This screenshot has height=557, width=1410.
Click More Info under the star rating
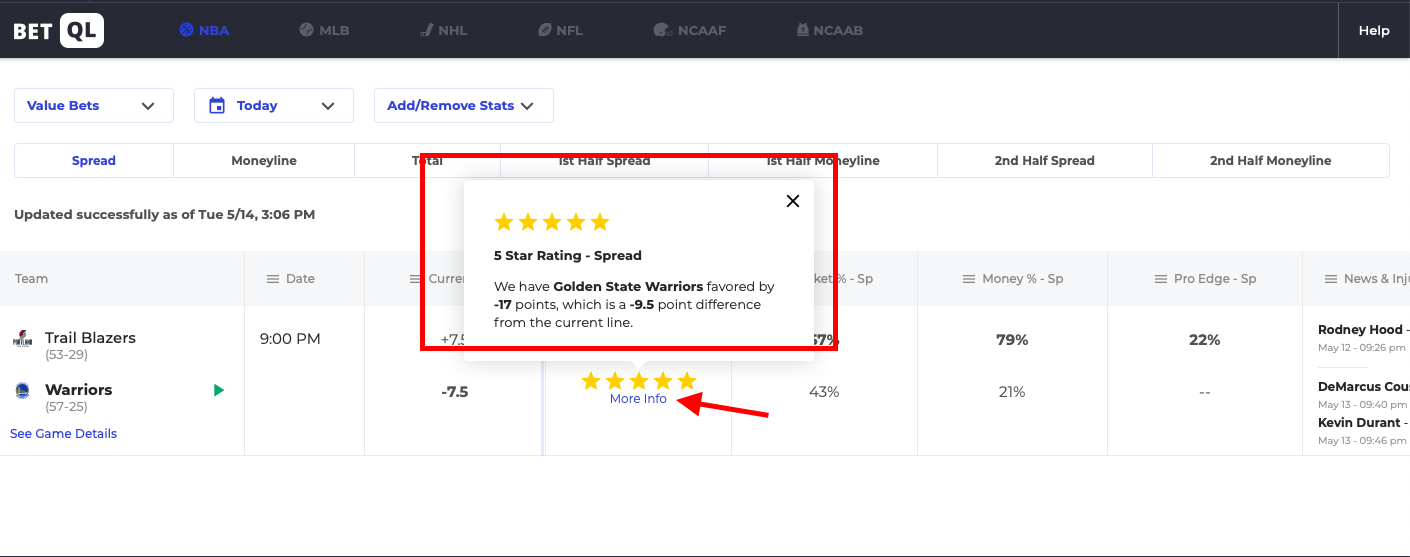[x=638, y=398]
